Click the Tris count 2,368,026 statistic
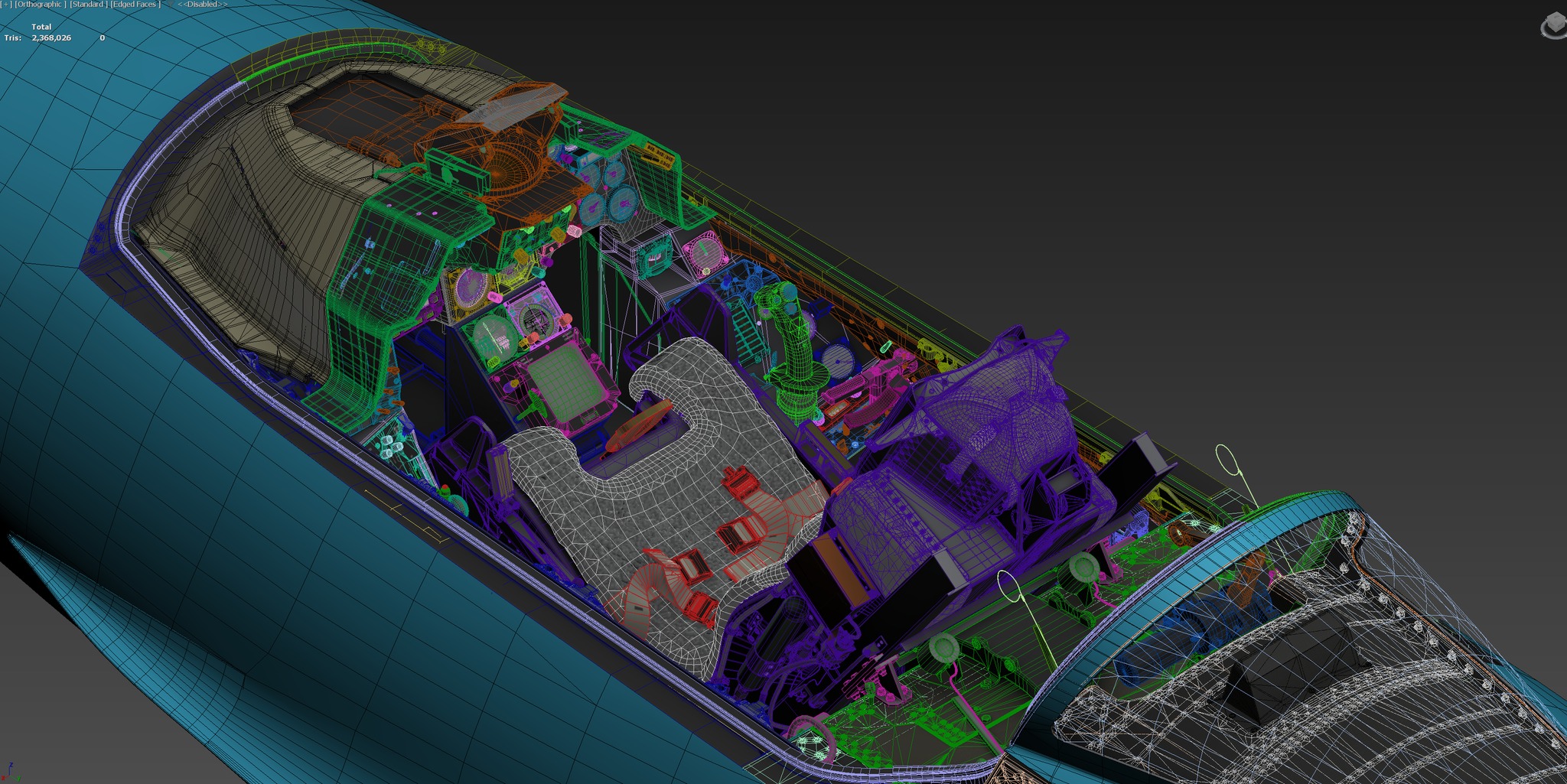 (x=51, y=37)
